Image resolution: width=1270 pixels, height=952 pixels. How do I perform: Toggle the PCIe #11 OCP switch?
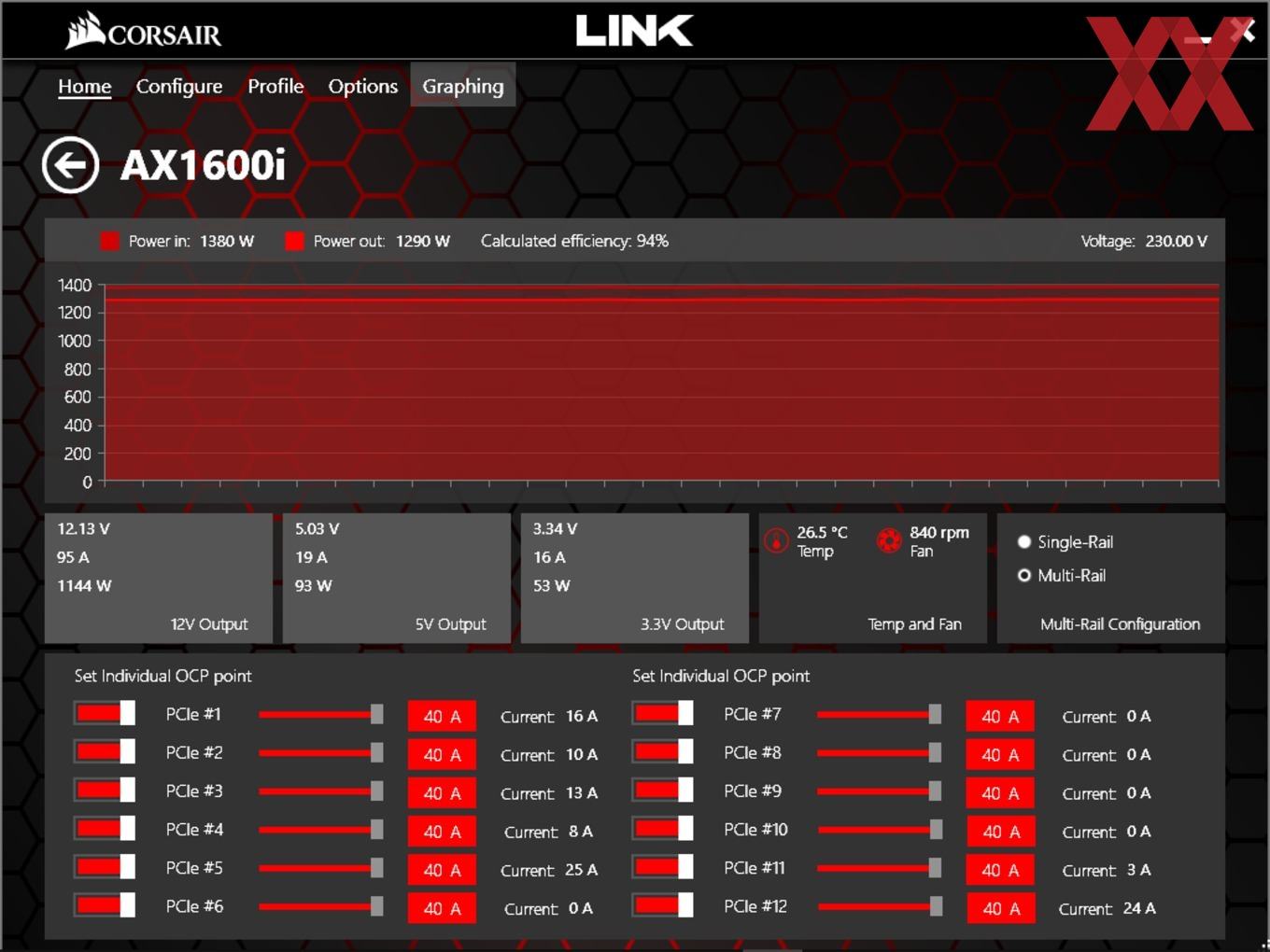662,867
